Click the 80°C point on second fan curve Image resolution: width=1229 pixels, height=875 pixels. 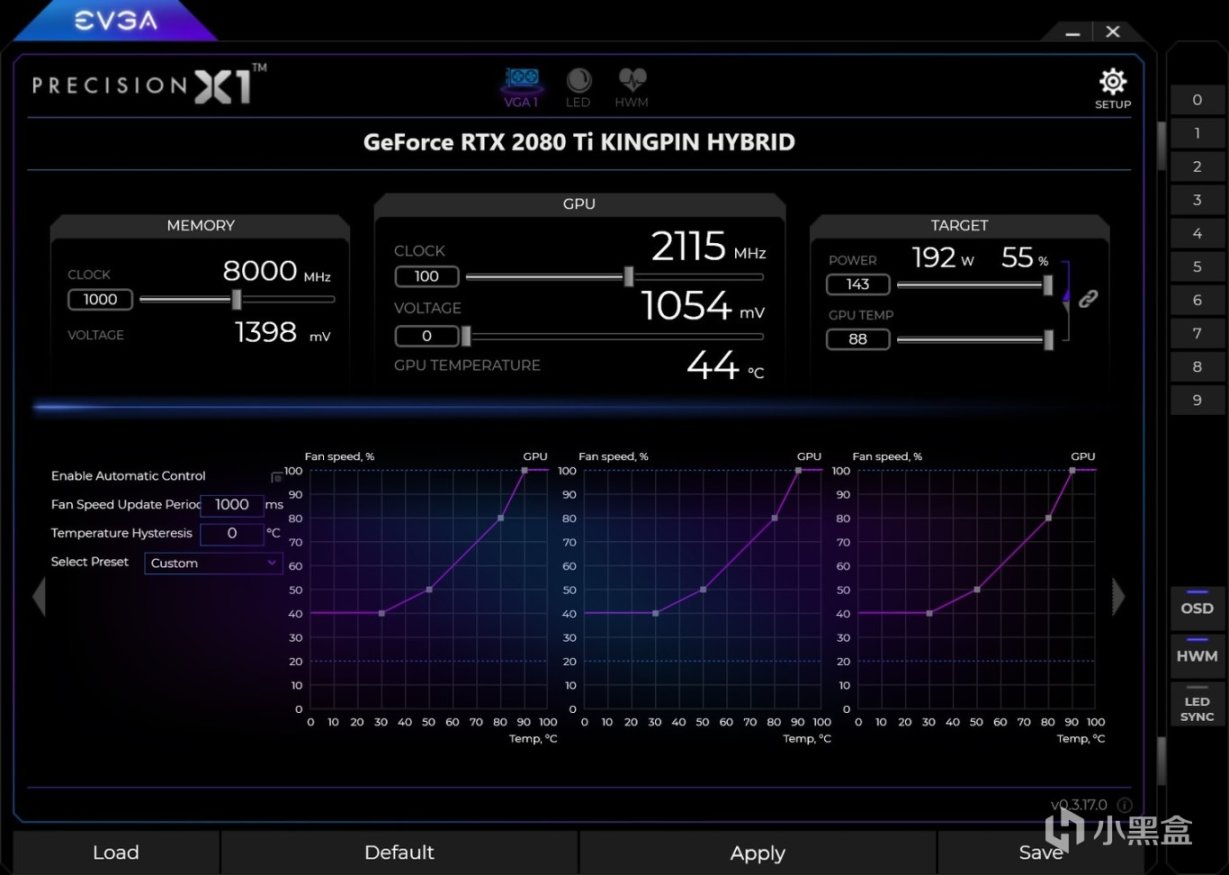coord(774,518)
